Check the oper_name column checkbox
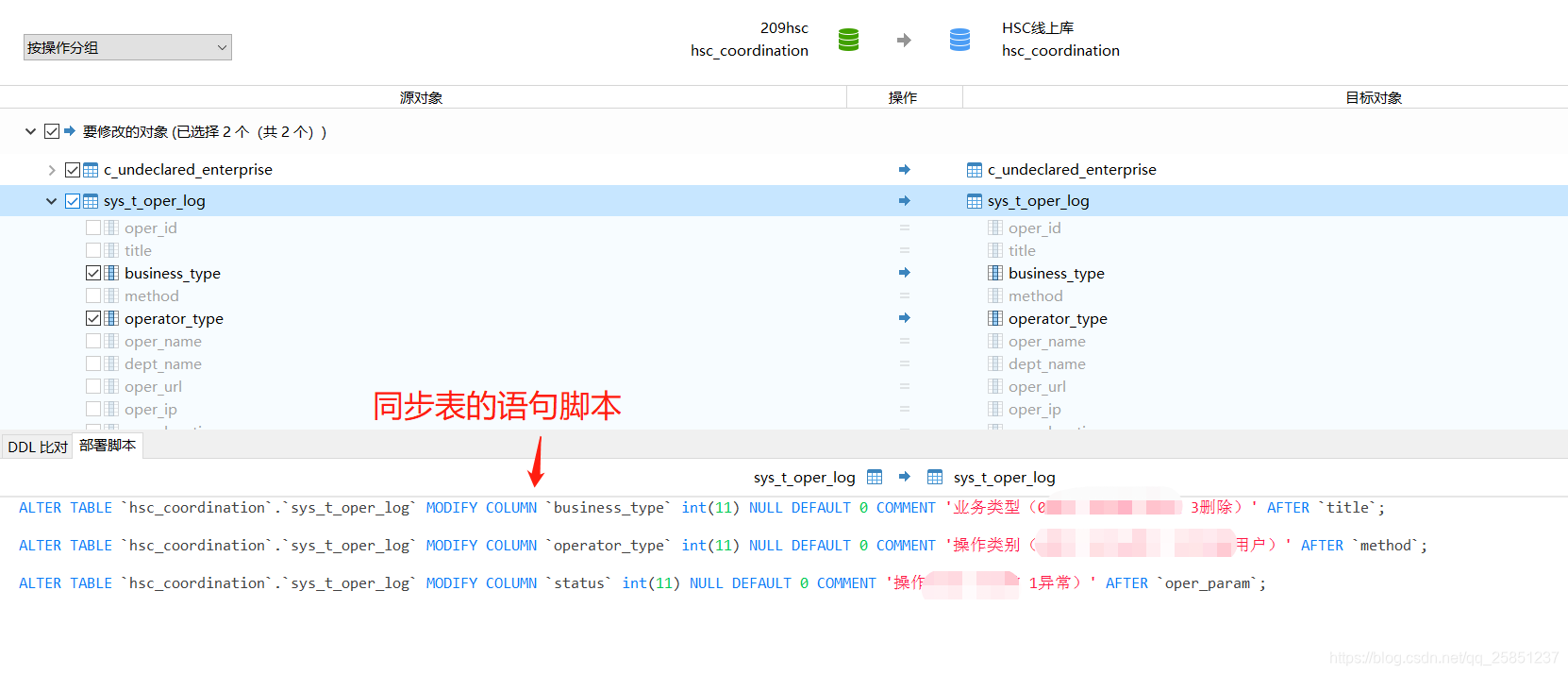This screenshot has height=675, width=1568. [x=93, y=341]
